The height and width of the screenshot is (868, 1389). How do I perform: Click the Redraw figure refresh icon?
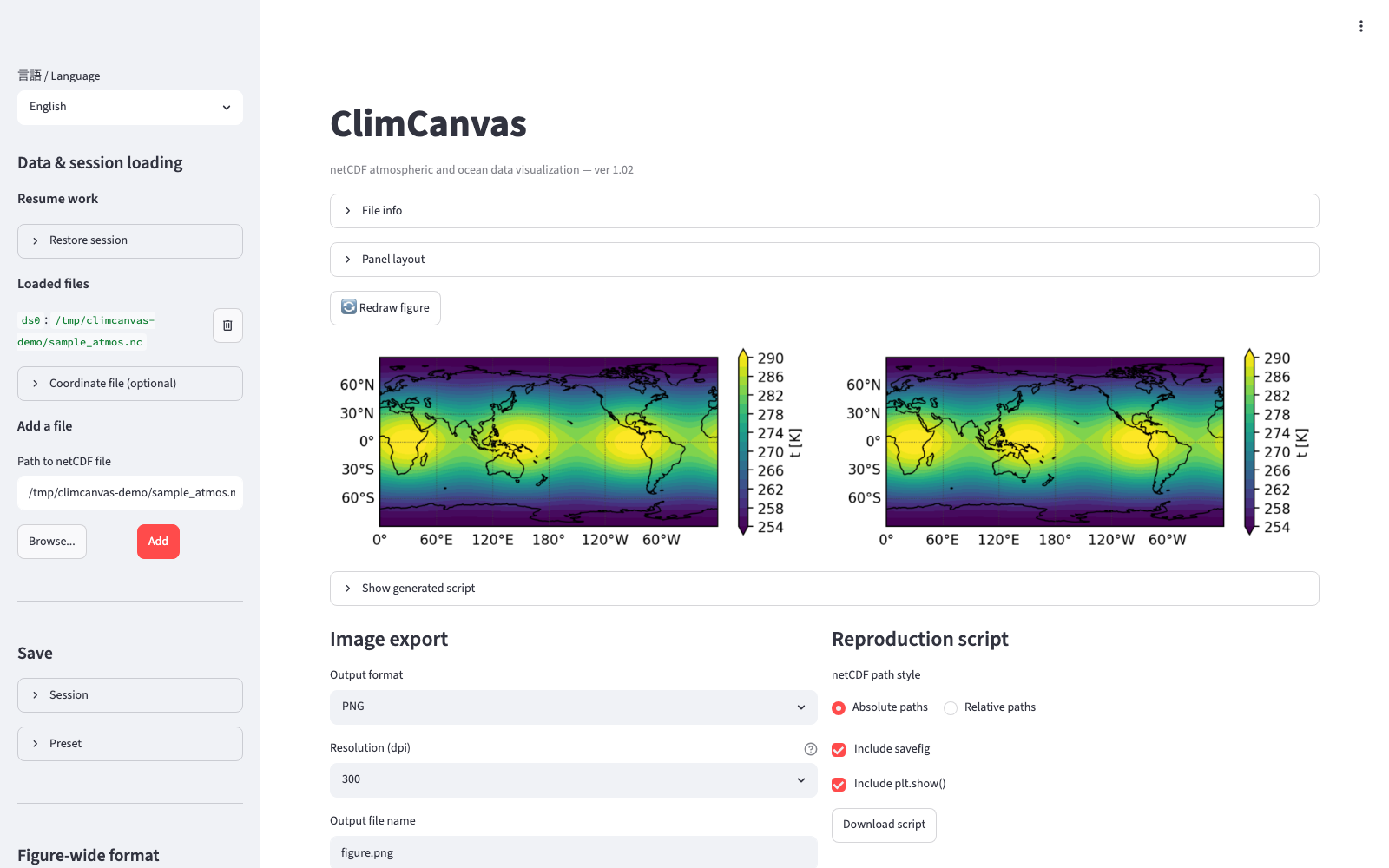349,307
